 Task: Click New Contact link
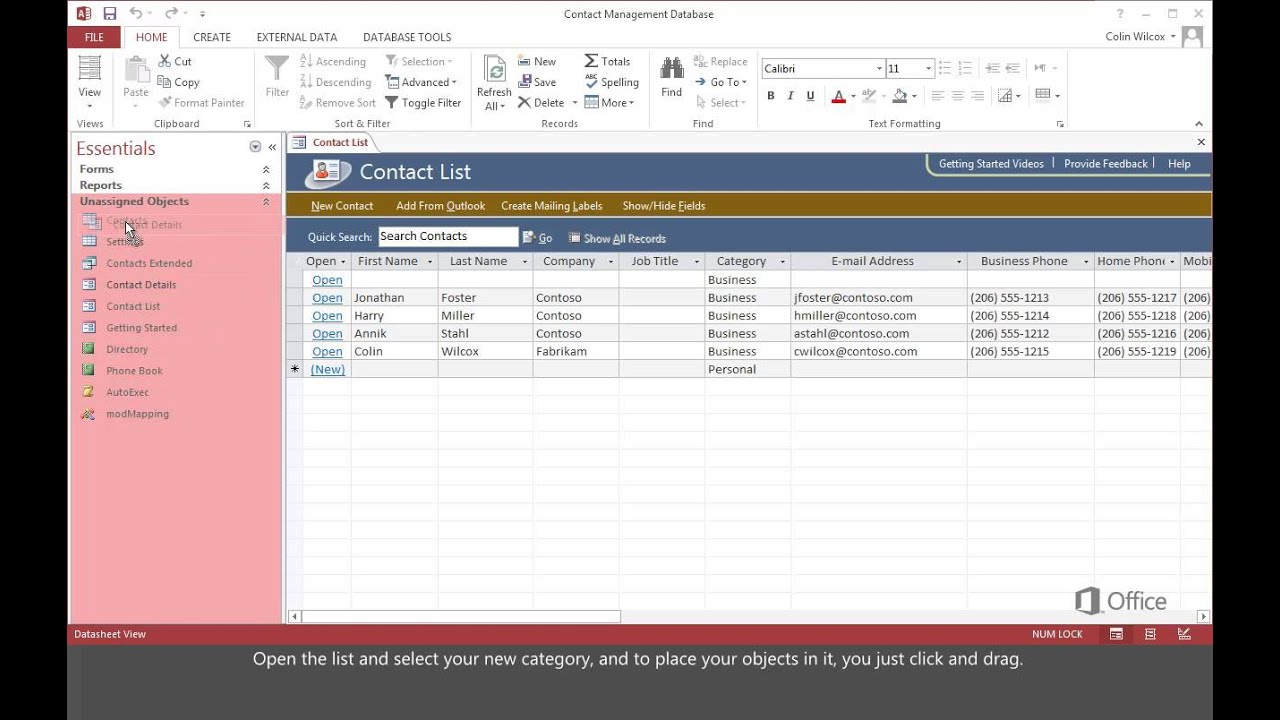click(342, 206)
